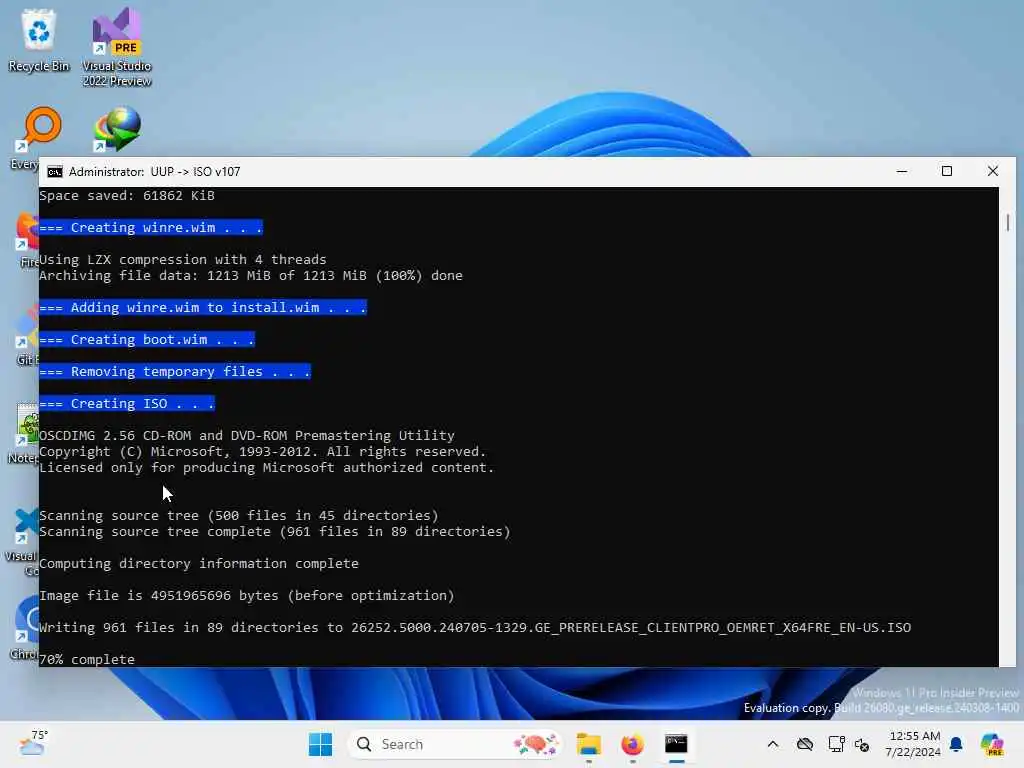The height and width of the screenshot is (768, 1024).
Task: Show hidden system tray icons chevron
Action: 773,744
